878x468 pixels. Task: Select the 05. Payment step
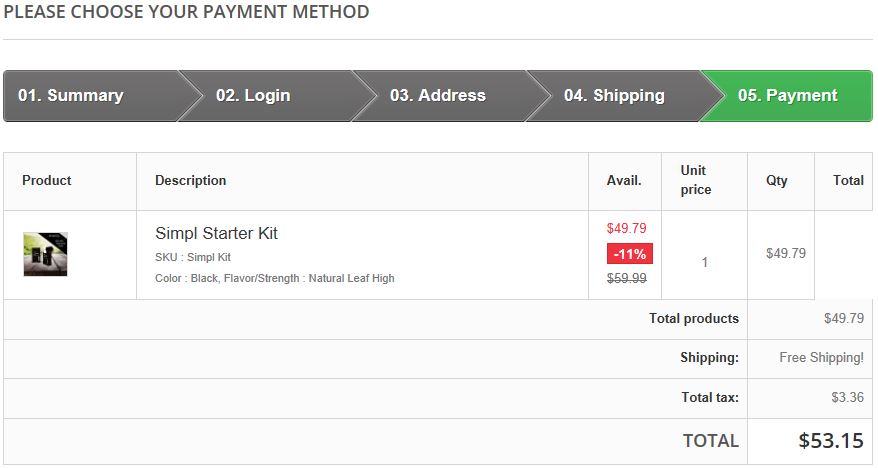point(787,96)
